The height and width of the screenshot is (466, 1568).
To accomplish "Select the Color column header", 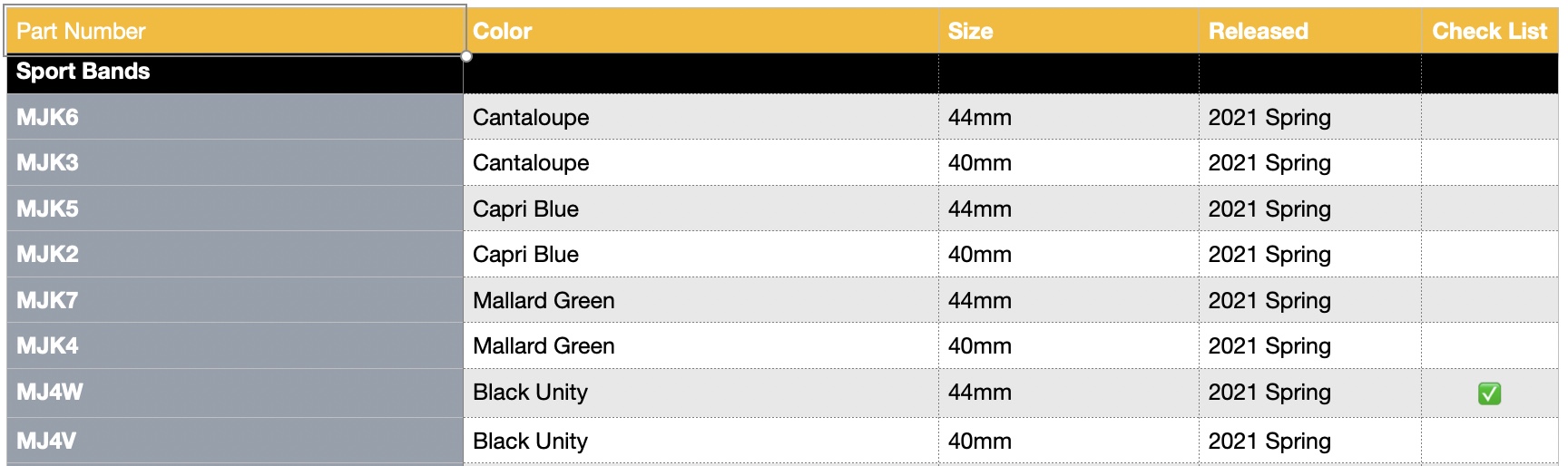I will click(x=701, y=31).
